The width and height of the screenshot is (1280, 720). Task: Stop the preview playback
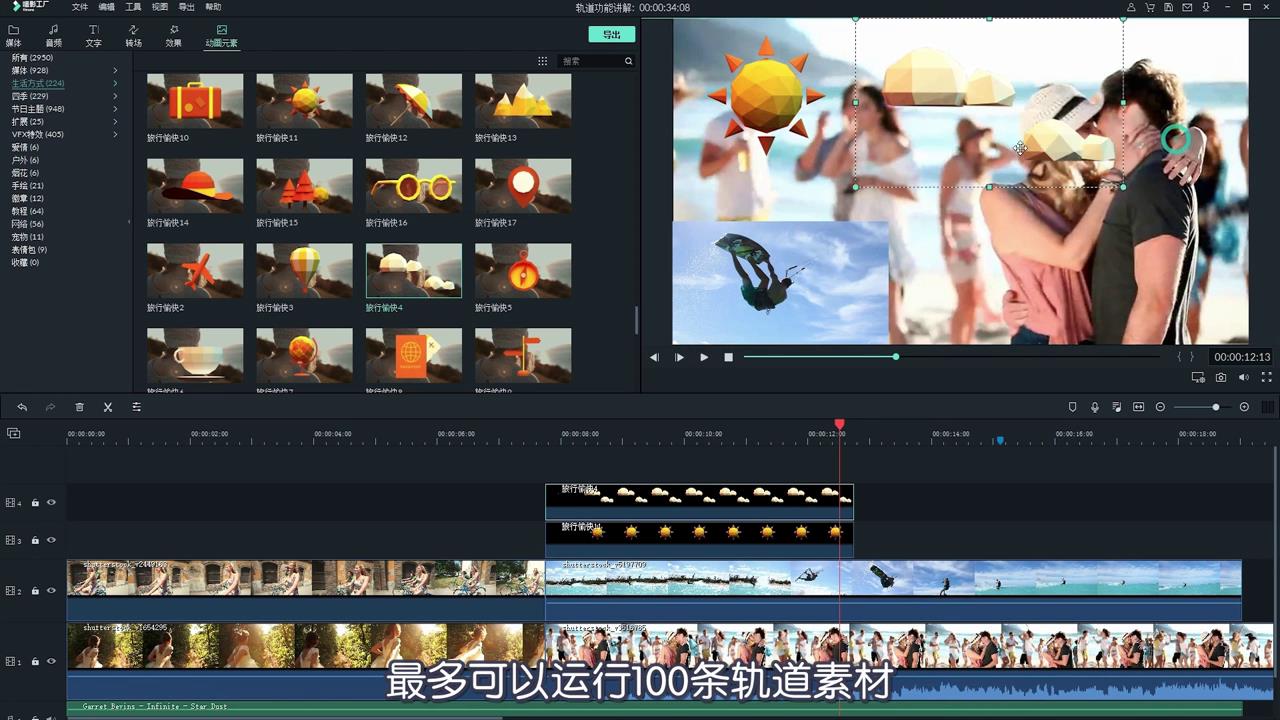729,357
